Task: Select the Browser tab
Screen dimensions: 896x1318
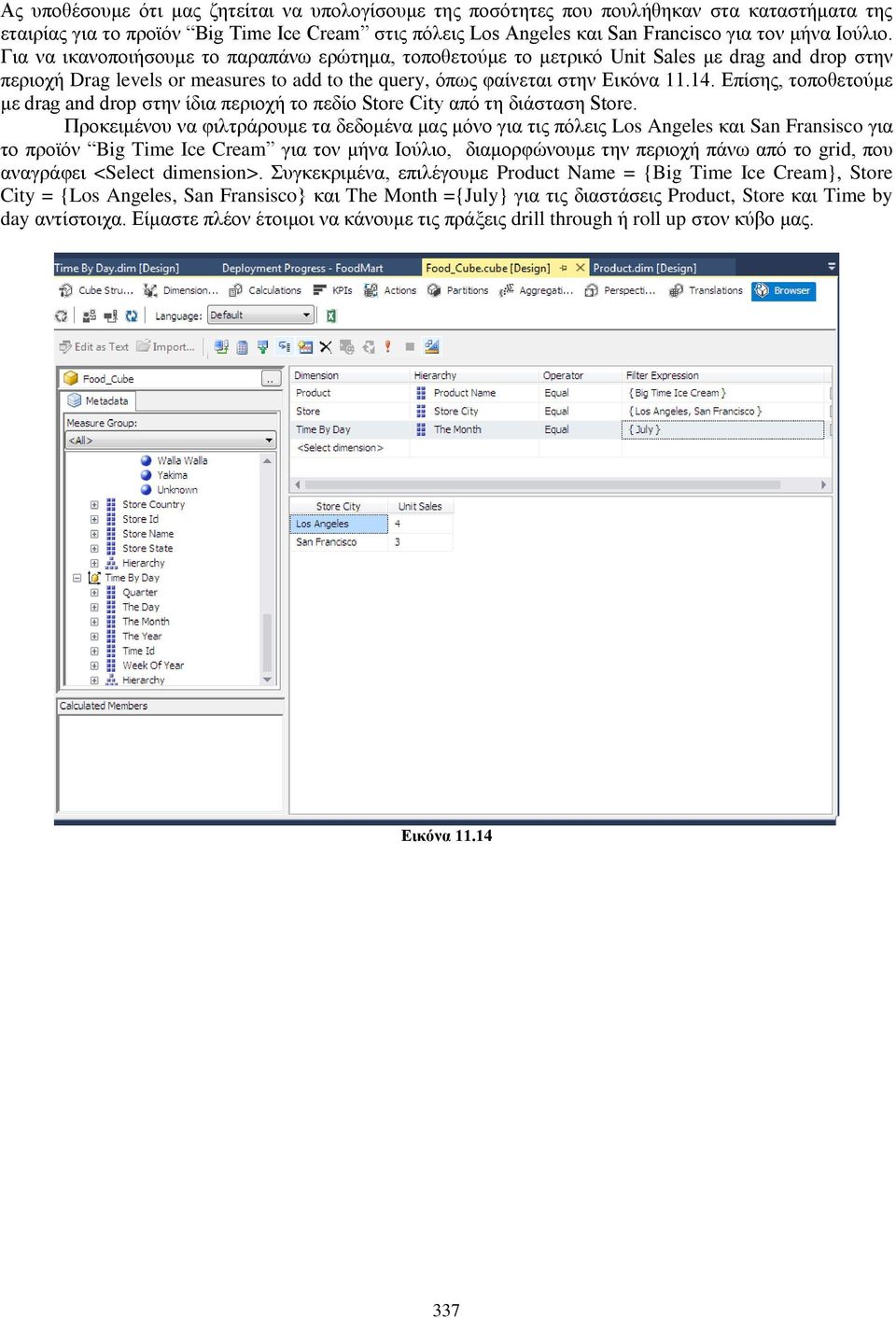Action: click(x=783, y=290)
